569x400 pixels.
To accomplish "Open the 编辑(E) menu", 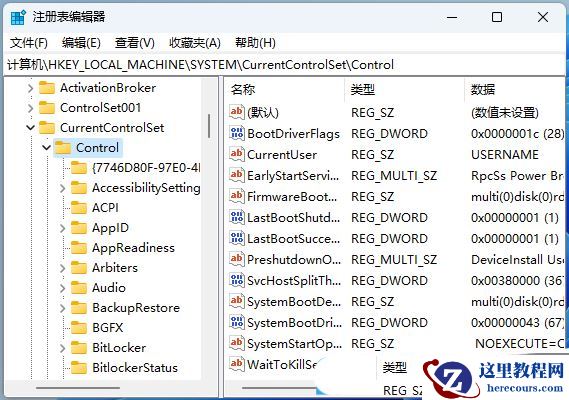I will pos(81,43).
